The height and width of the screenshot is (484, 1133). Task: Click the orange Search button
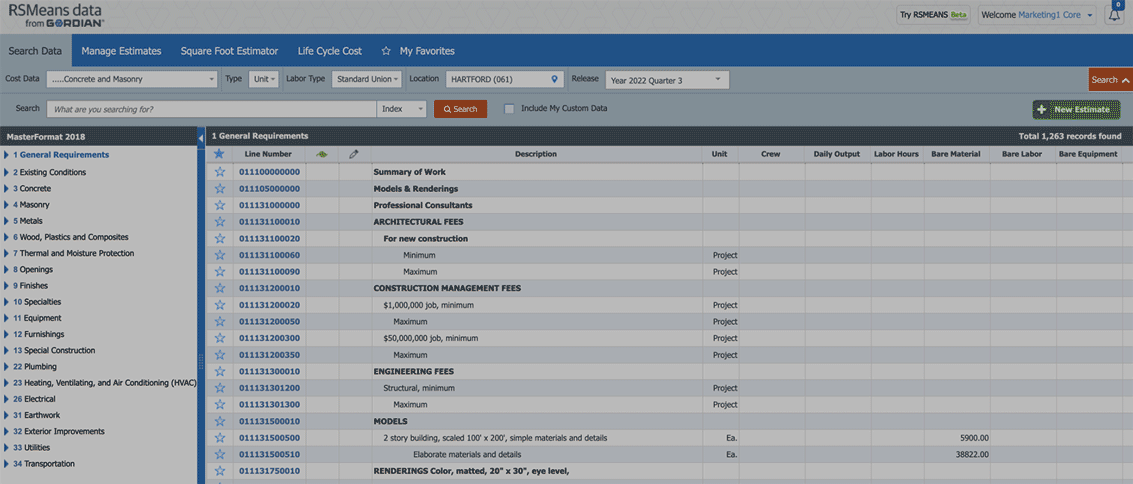pos(460,109)
